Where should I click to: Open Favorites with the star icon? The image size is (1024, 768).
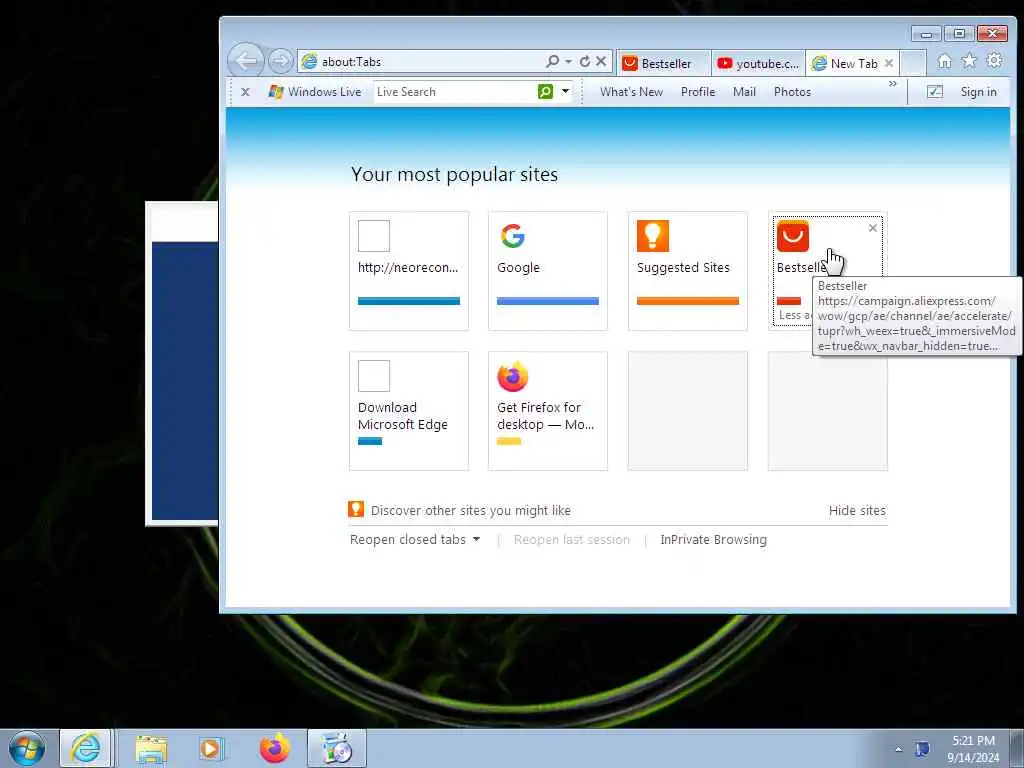pos(969,61)
